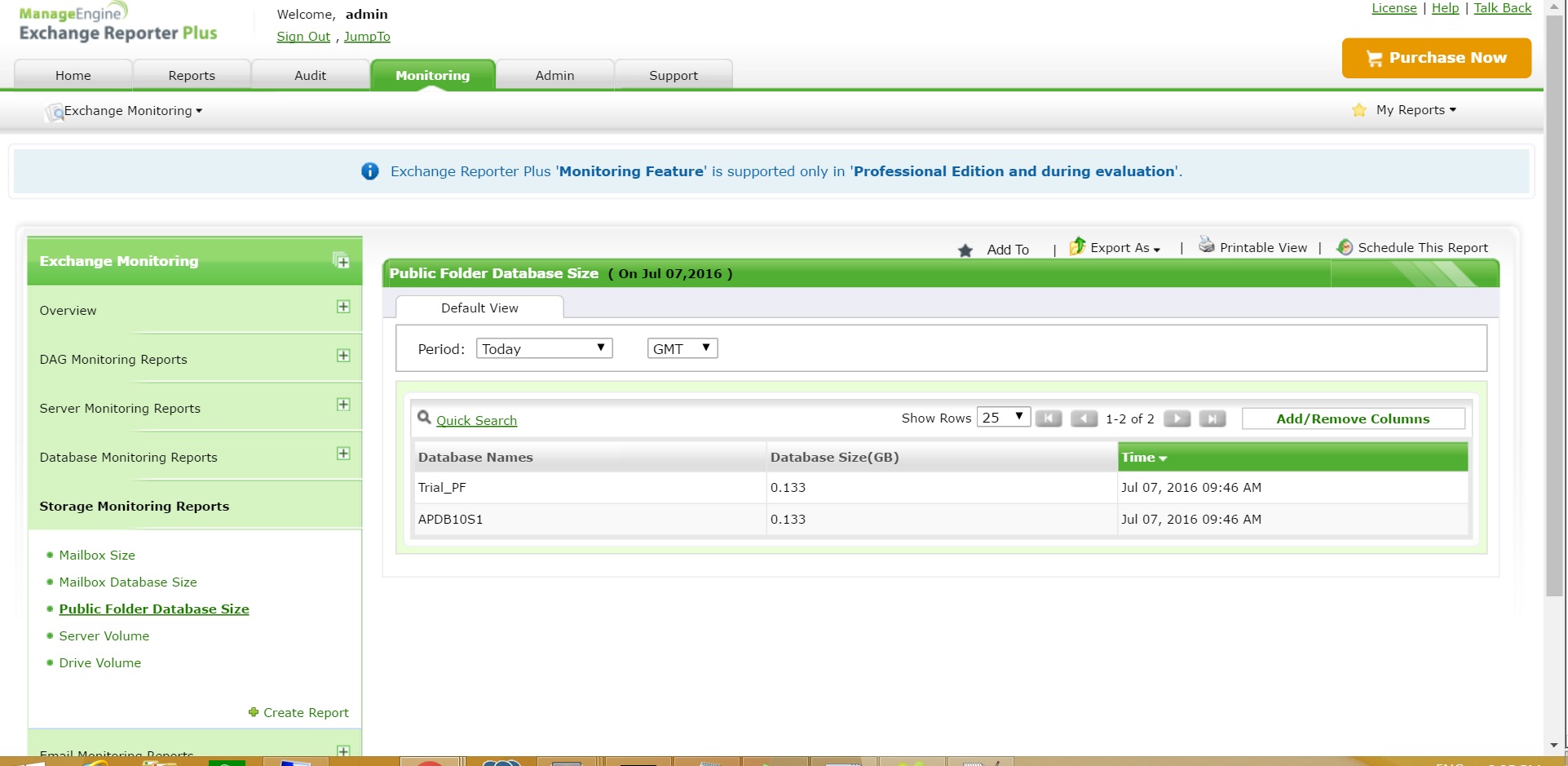Click the Create Report link
Viewport: 1568px width, 766px height.
(x=306, y=712)
